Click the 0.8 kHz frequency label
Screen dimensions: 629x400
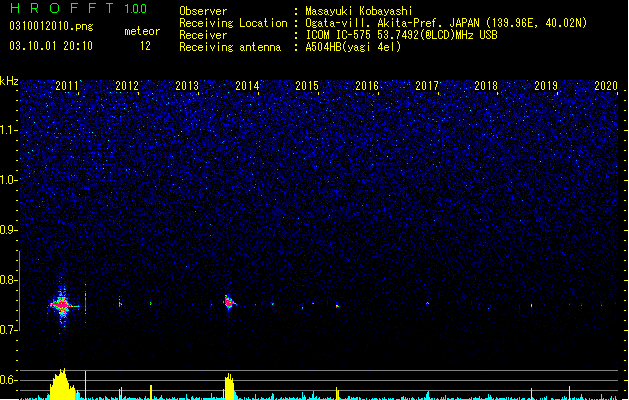(x=9, y=280)
